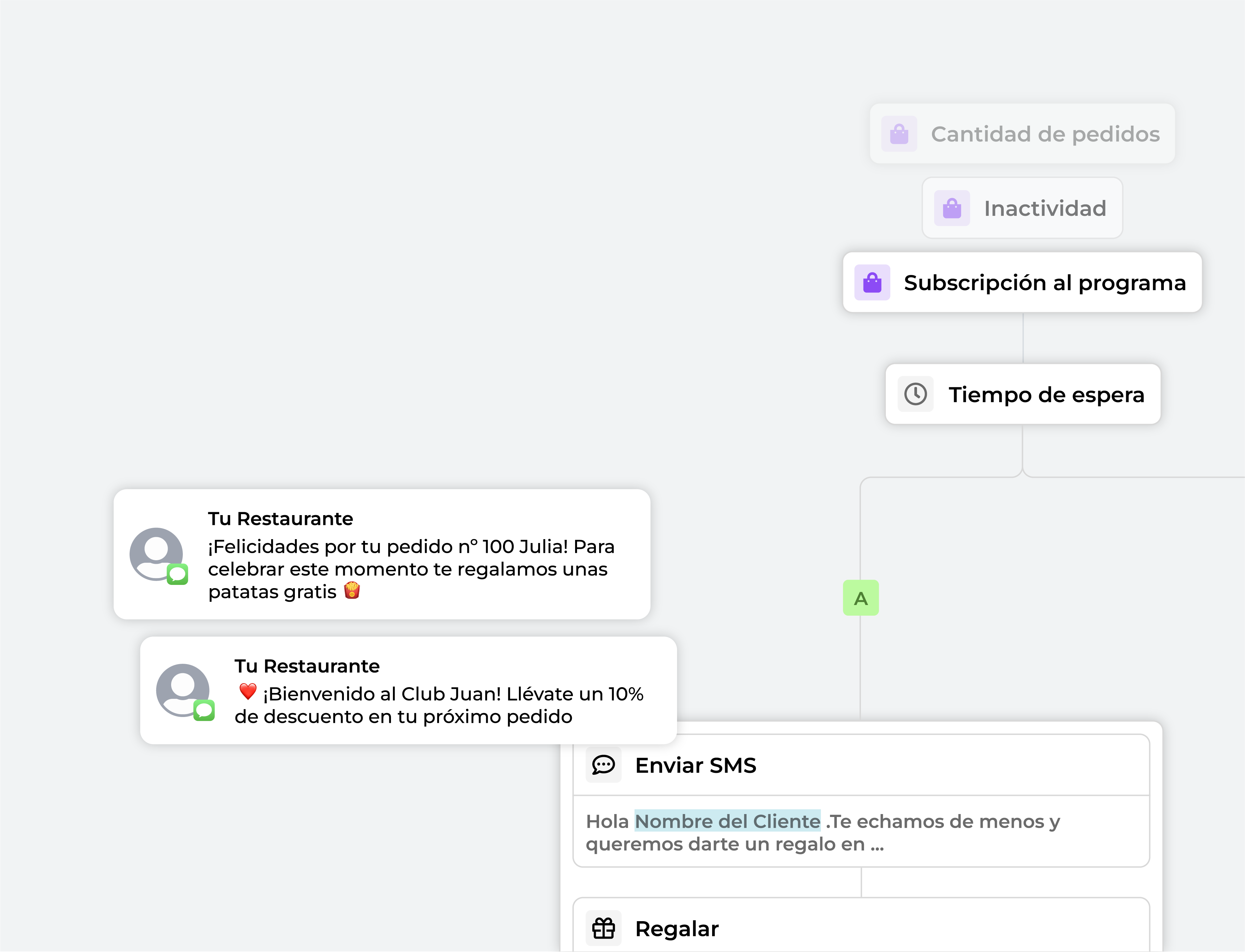Click the green message badge on the Felicidades avatar
The height and width of the screenshot is (952, 1245).
point(177,574)
